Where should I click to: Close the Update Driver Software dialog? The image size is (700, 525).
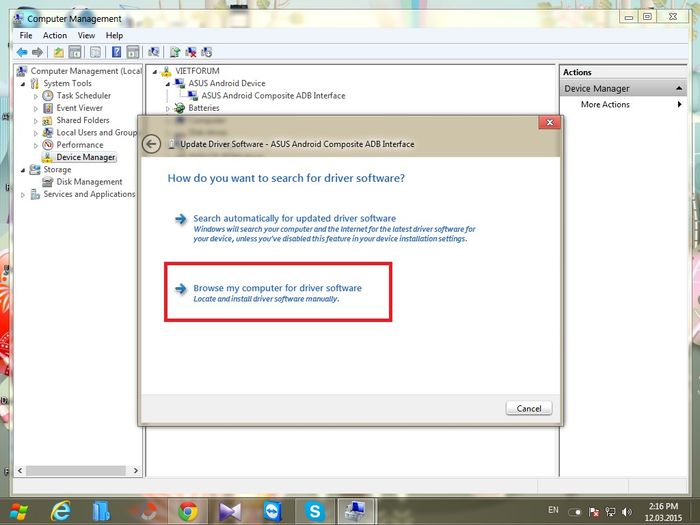point(550,122)
